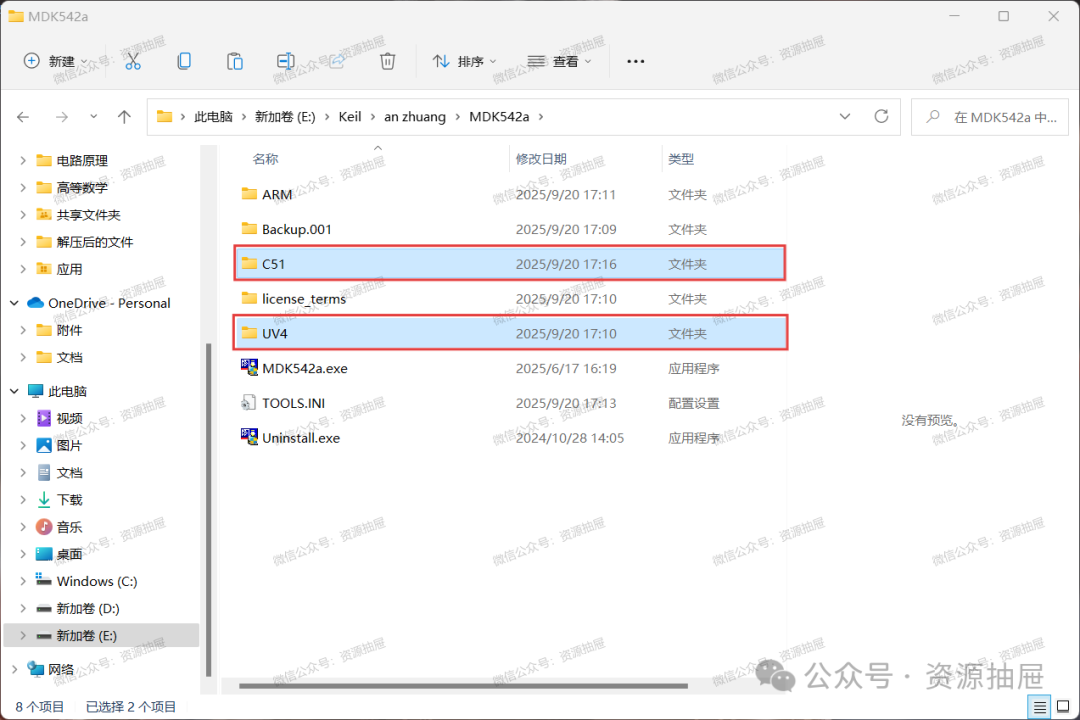Select the license_terms folder
Screen dimensions: 1080x720
(x=510, y=299)
